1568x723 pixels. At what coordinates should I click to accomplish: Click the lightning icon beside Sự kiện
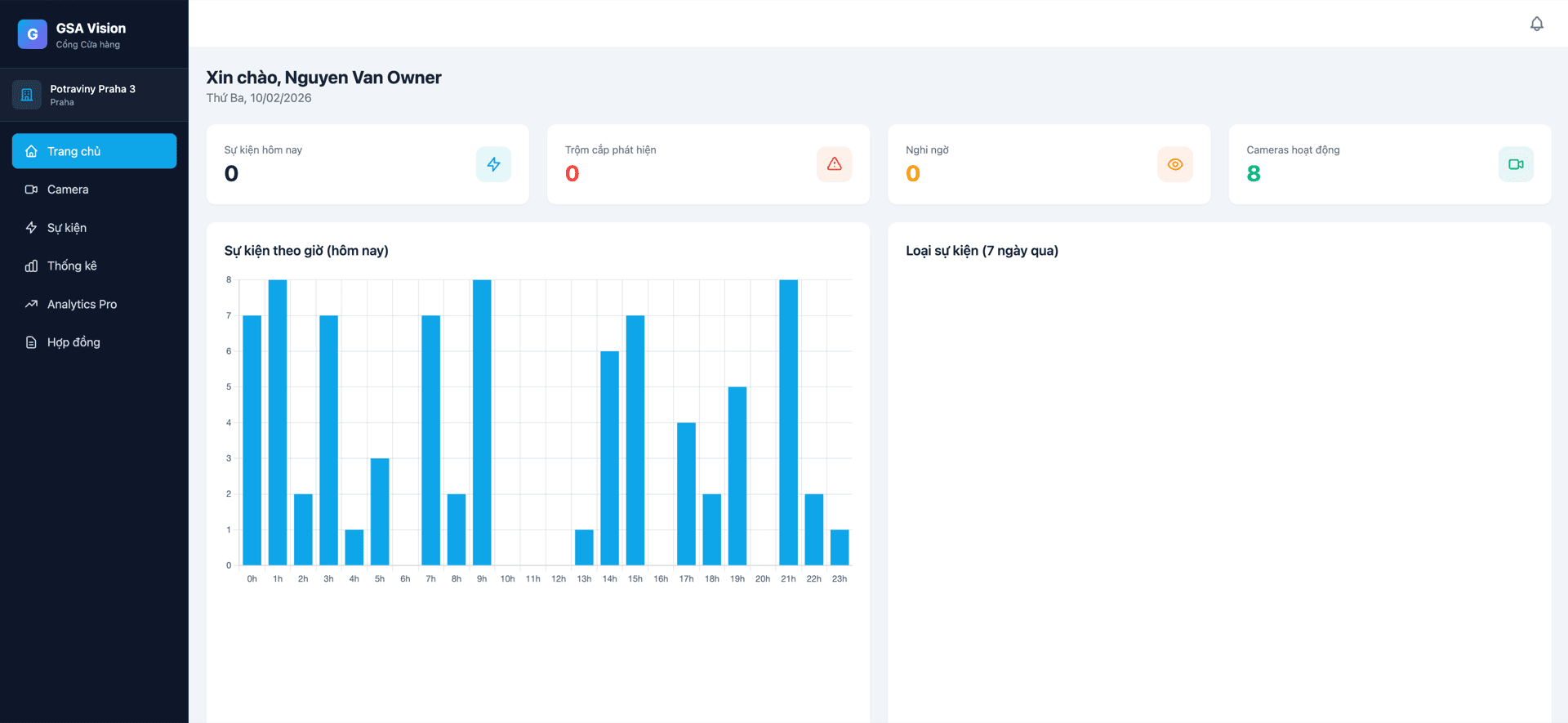31,228
